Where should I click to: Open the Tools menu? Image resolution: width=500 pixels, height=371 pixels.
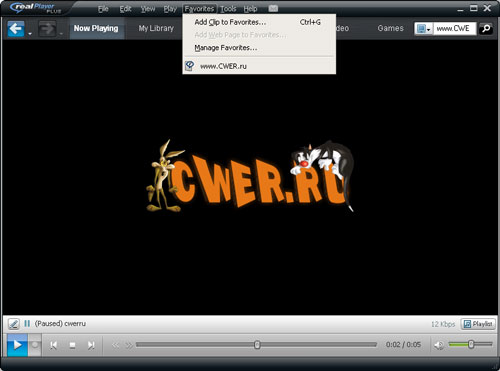(228, 9)
